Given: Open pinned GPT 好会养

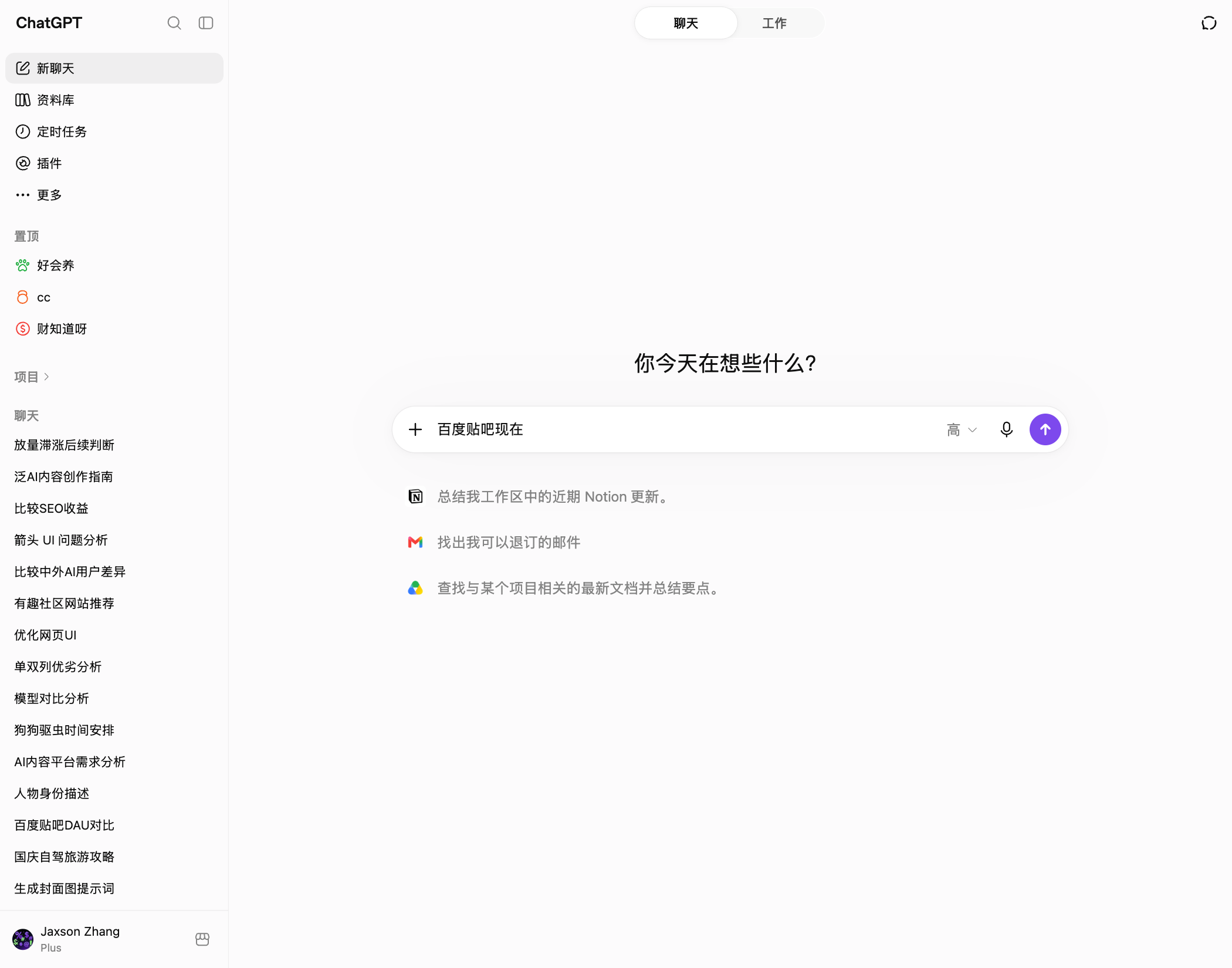Looking at the screenshot, I should click(x=114, y=265).
